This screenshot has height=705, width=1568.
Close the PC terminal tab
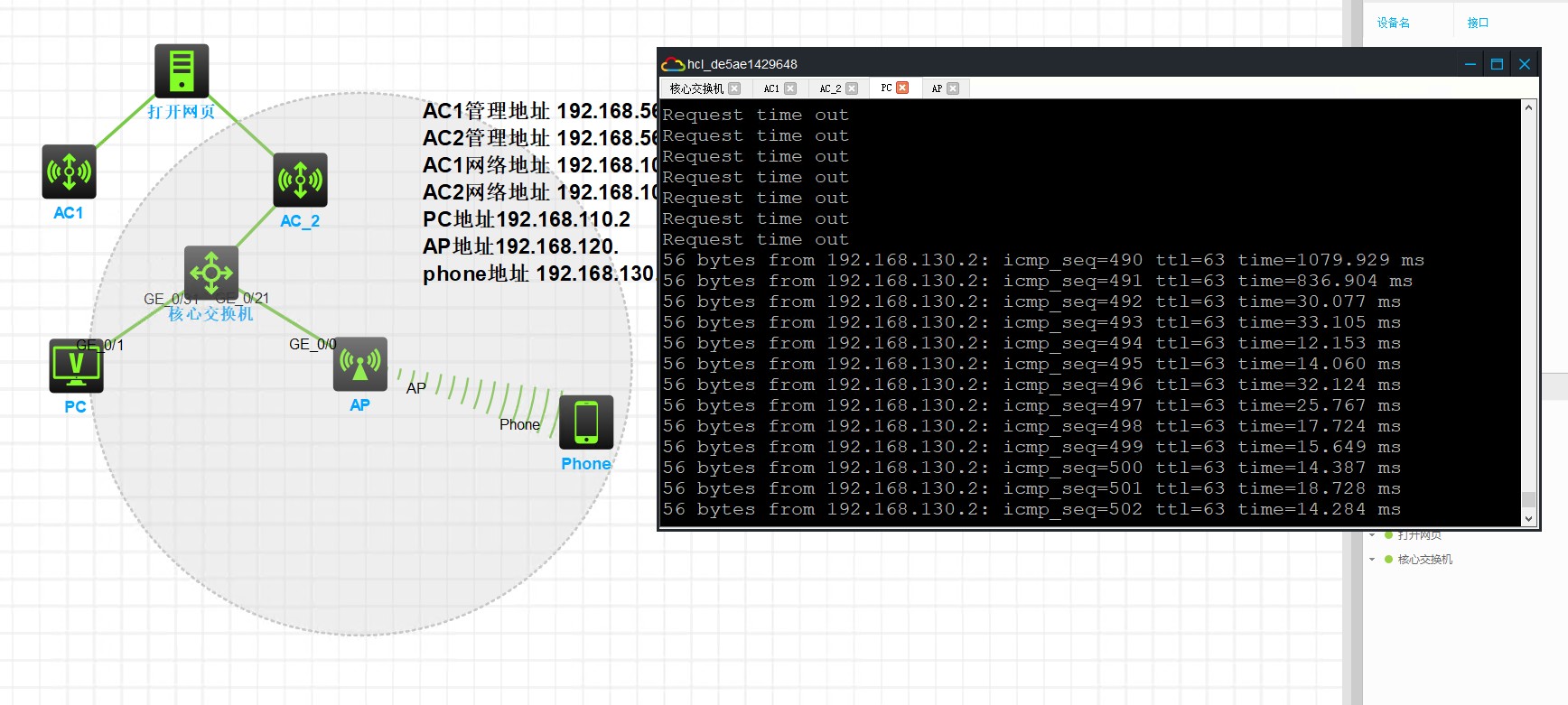pos(902,88)
